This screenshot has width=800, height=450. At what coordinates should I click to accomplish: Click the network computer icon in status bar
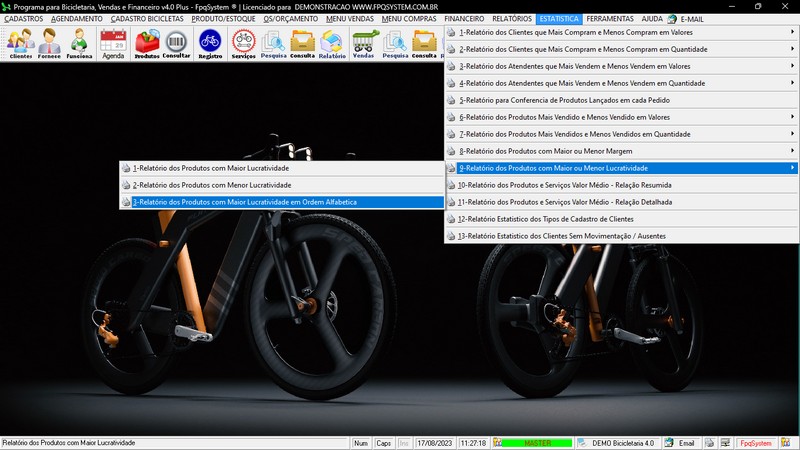tap(725, 443)
